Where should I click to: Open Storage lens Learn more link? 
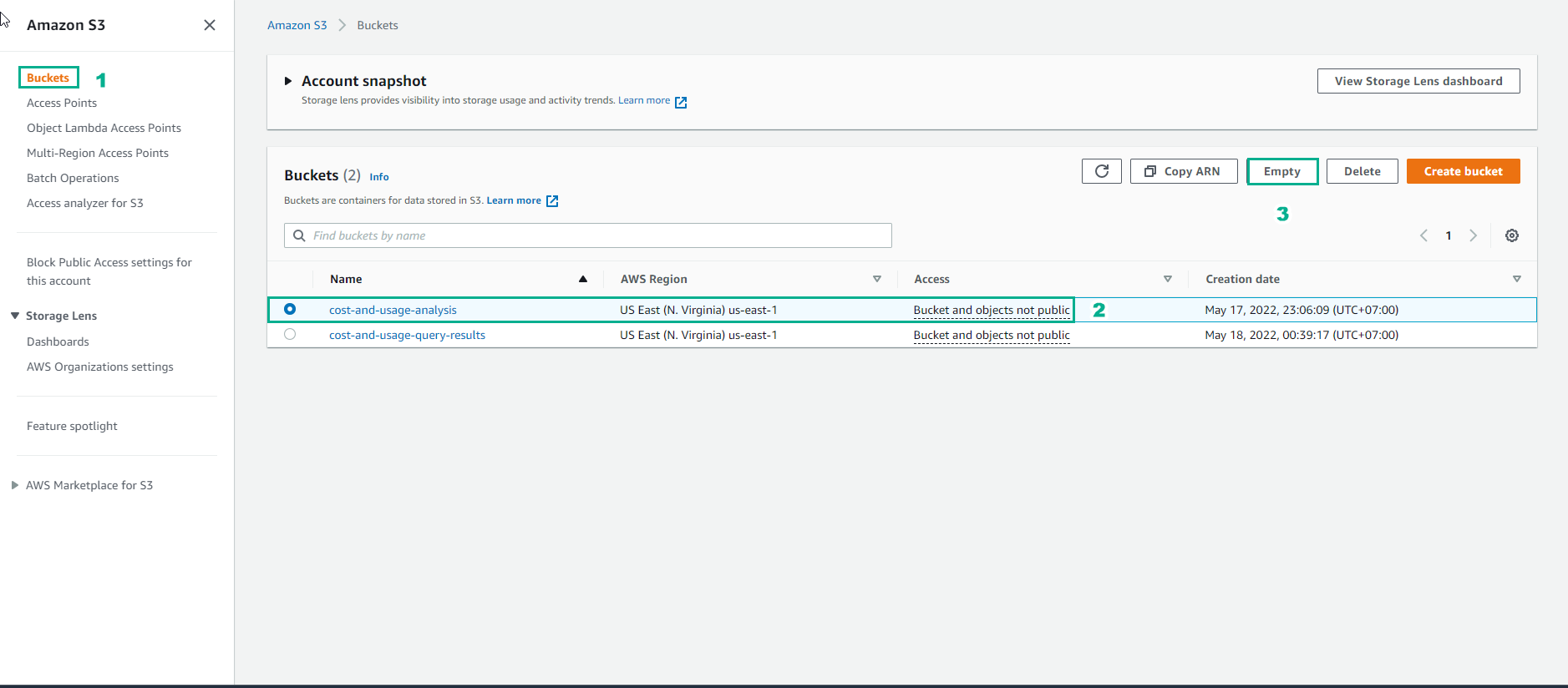click(x=644, y=100)
